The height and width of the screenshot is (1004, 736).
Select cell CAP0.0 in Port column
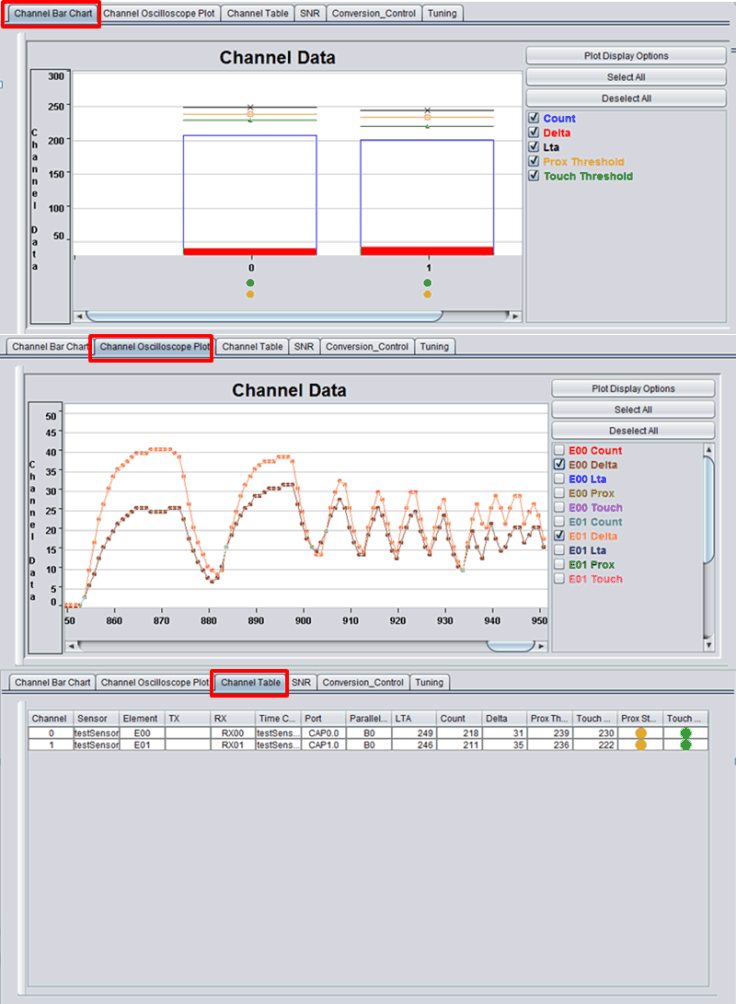[323, 733]
